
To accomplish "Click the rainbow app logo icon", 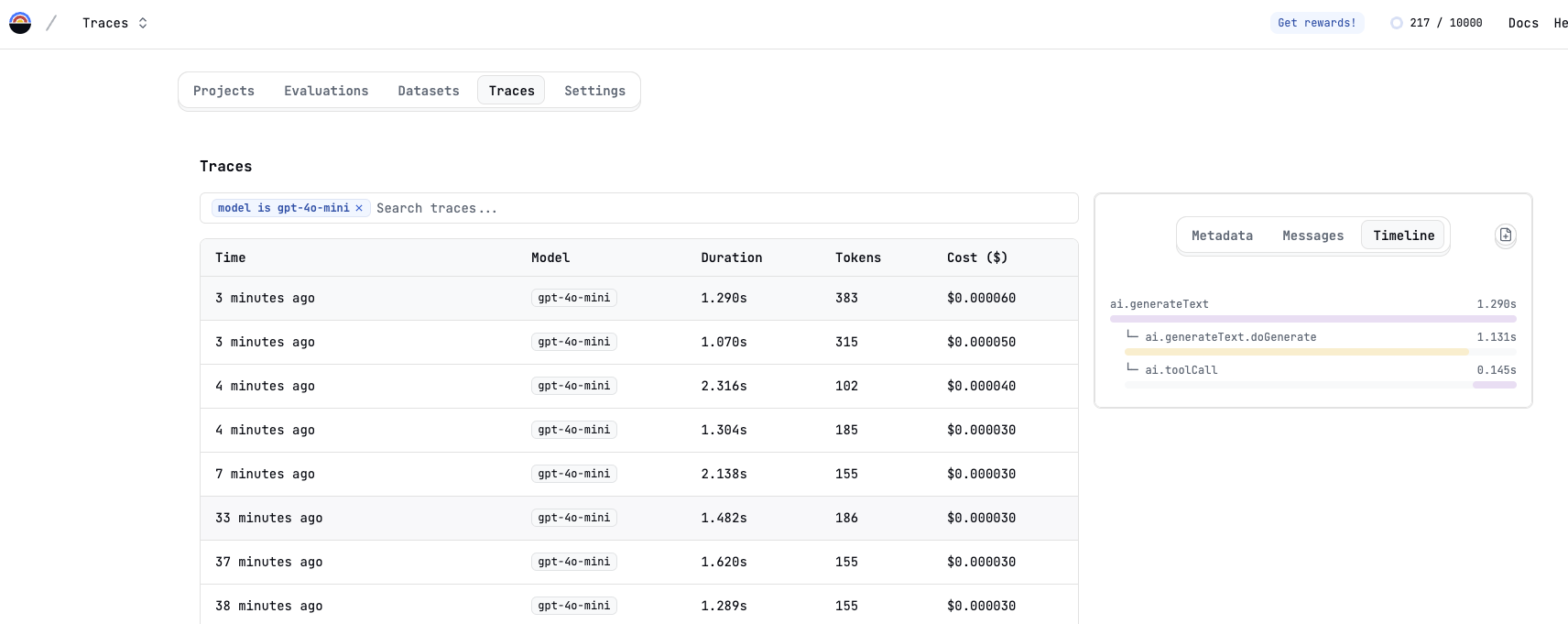I will 20,23.
